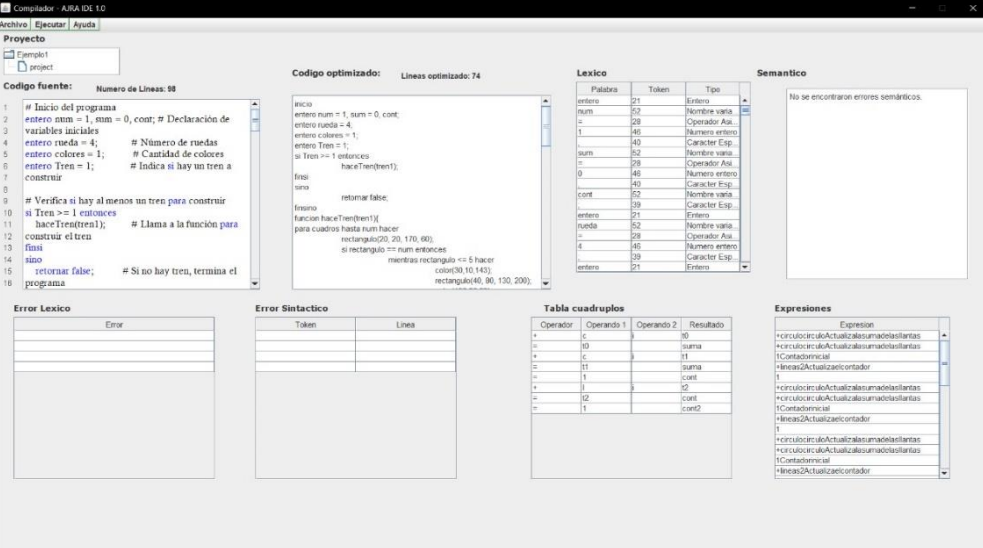Click the Error column header
The height and width of the screenshot is (548, 983).
114,325
